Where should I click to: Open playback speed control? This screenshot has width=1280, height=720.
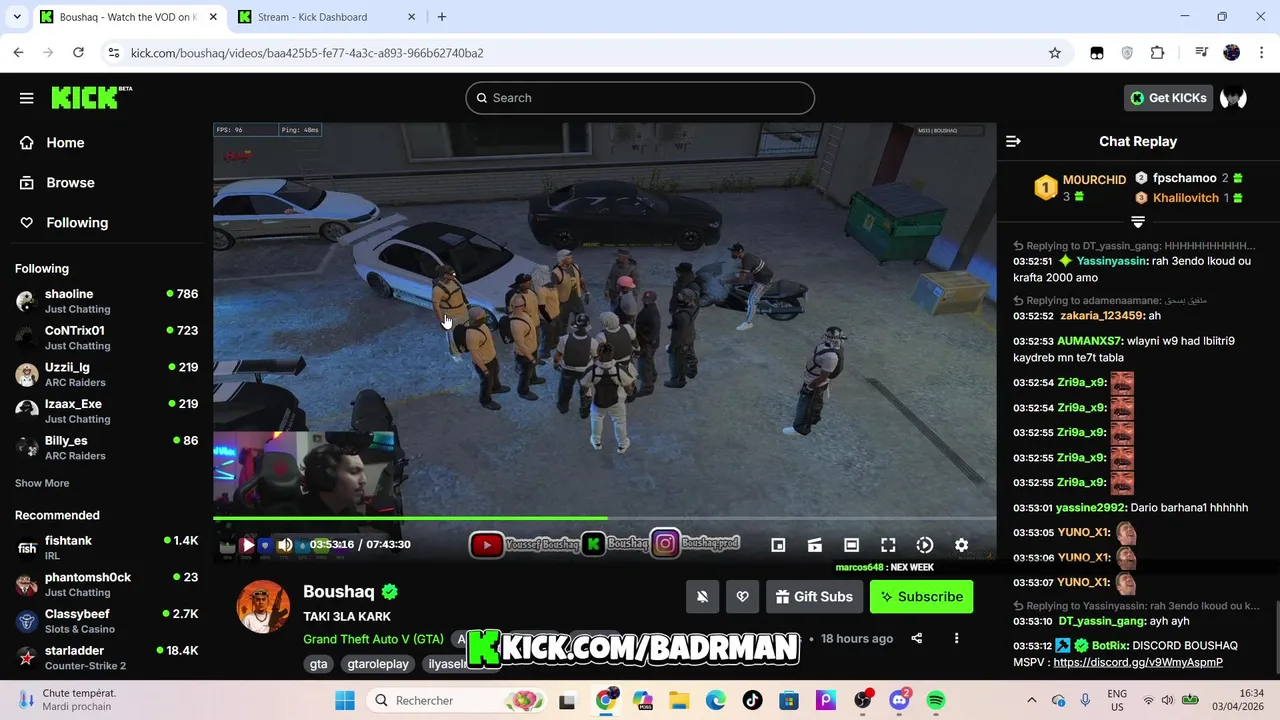pos(925,545)
